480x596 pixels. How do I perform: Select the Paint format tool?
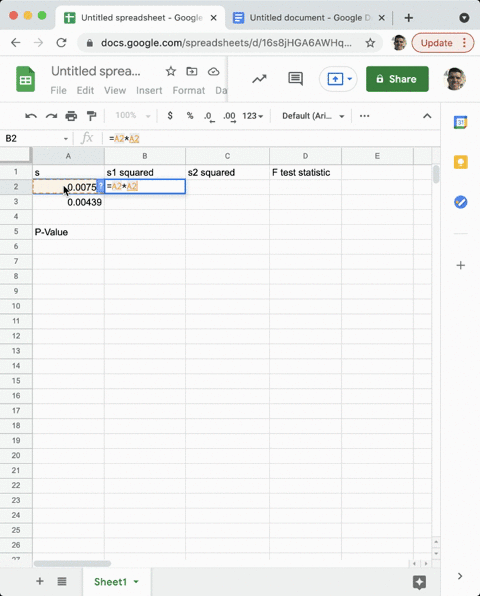coord(91,116)
